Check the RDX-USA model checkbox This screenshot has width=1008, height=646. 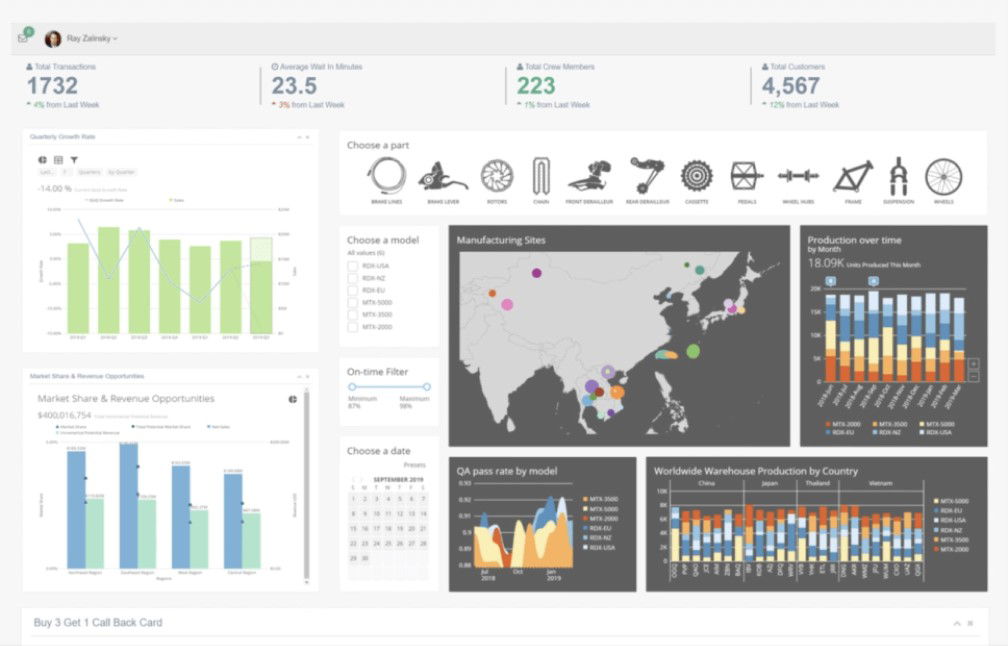353,266
